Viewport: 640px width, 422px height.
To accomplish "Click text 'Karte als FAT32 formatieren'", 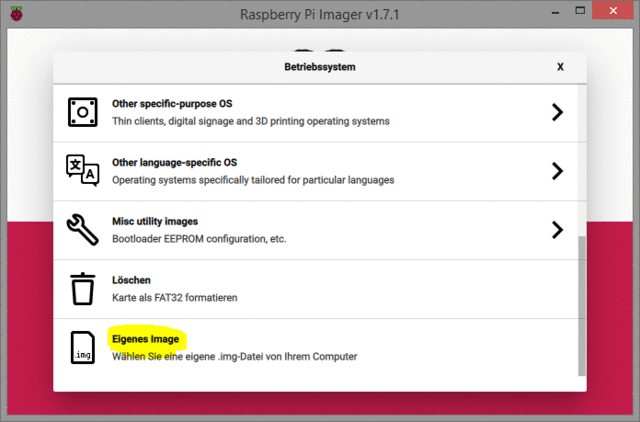I will [175, 298].
